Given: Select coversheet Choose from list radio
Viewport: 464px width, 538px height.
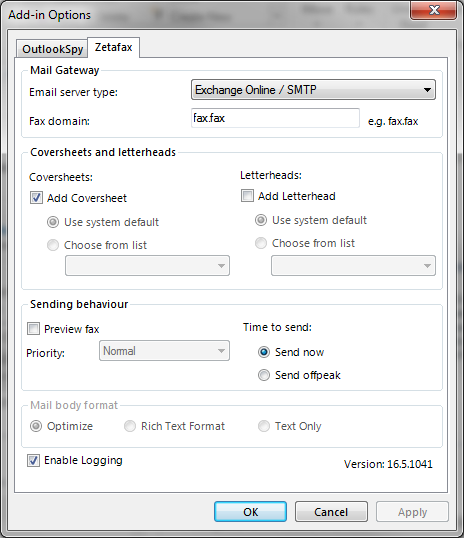Looking at the screenshot, I should tap(53, 245).
